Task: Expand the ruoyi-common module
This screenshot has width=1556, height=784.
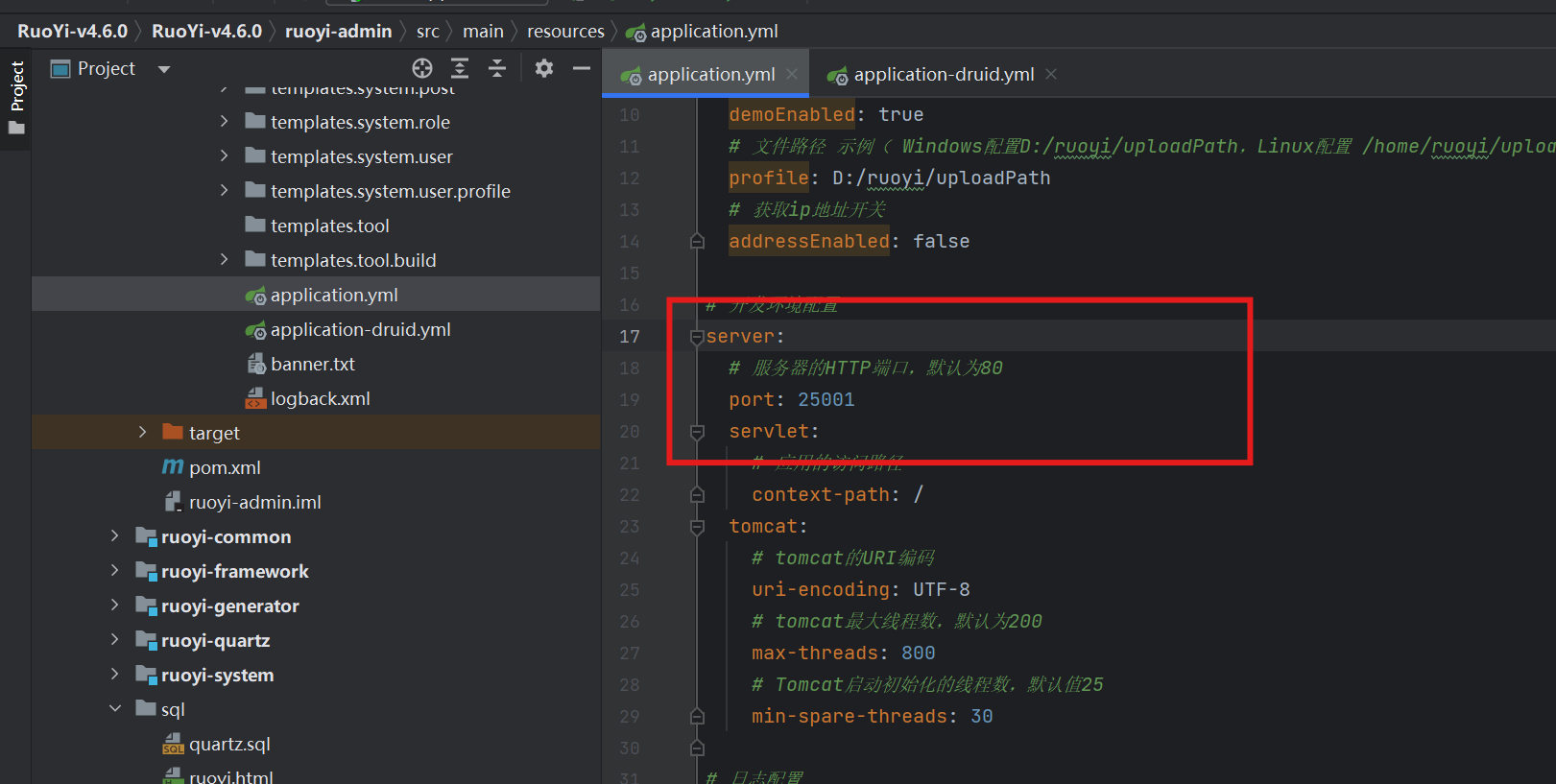Action: coord(115,535)
